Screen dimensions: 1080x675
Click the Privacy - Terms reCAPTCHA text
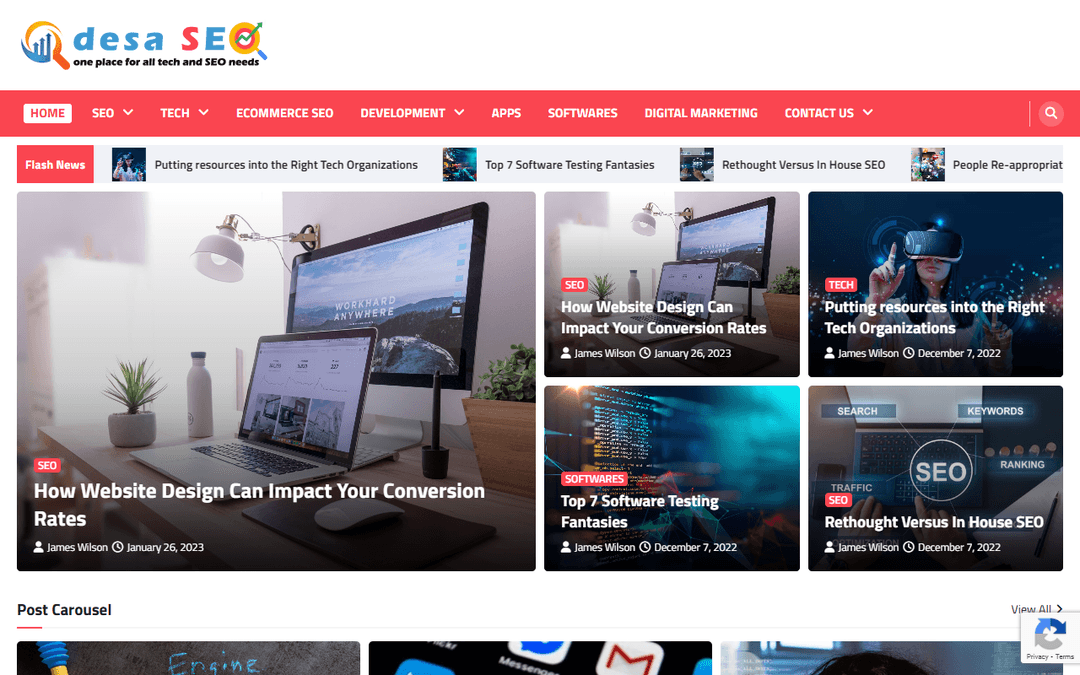pyautogui.click(x=1050, y=656)
